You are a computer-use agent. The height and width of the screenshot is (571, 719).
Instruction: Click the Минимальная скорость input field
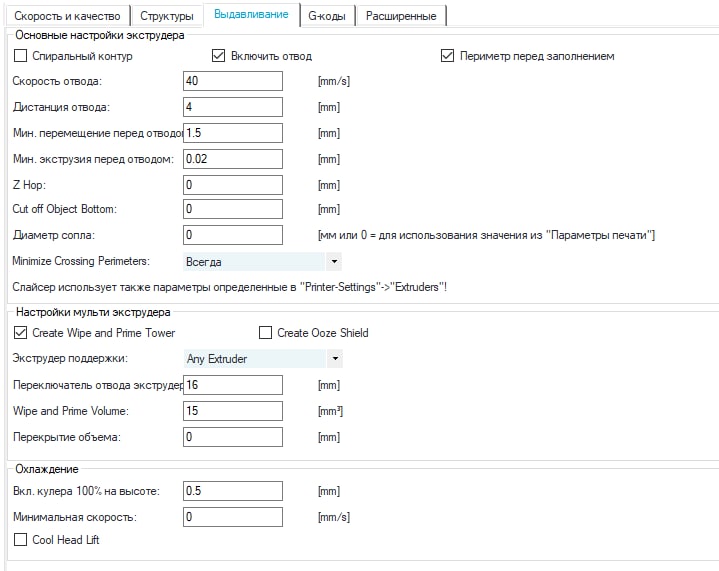[233, 517]
